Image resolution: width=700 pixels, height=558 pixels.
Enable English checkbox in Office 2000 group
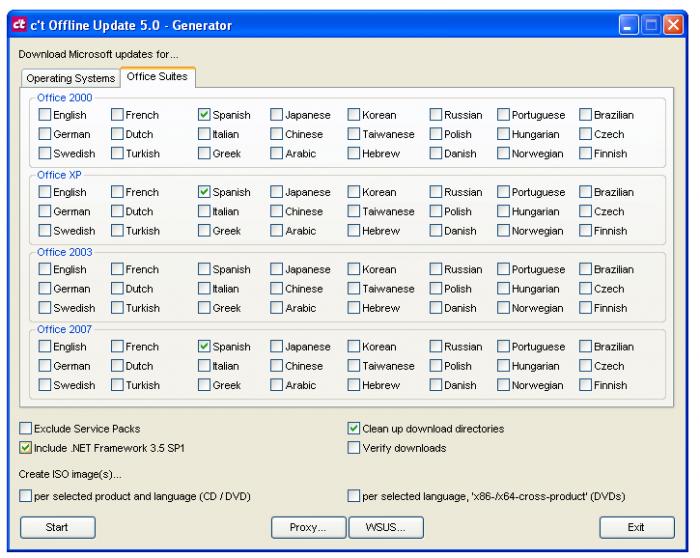(44, 115)
